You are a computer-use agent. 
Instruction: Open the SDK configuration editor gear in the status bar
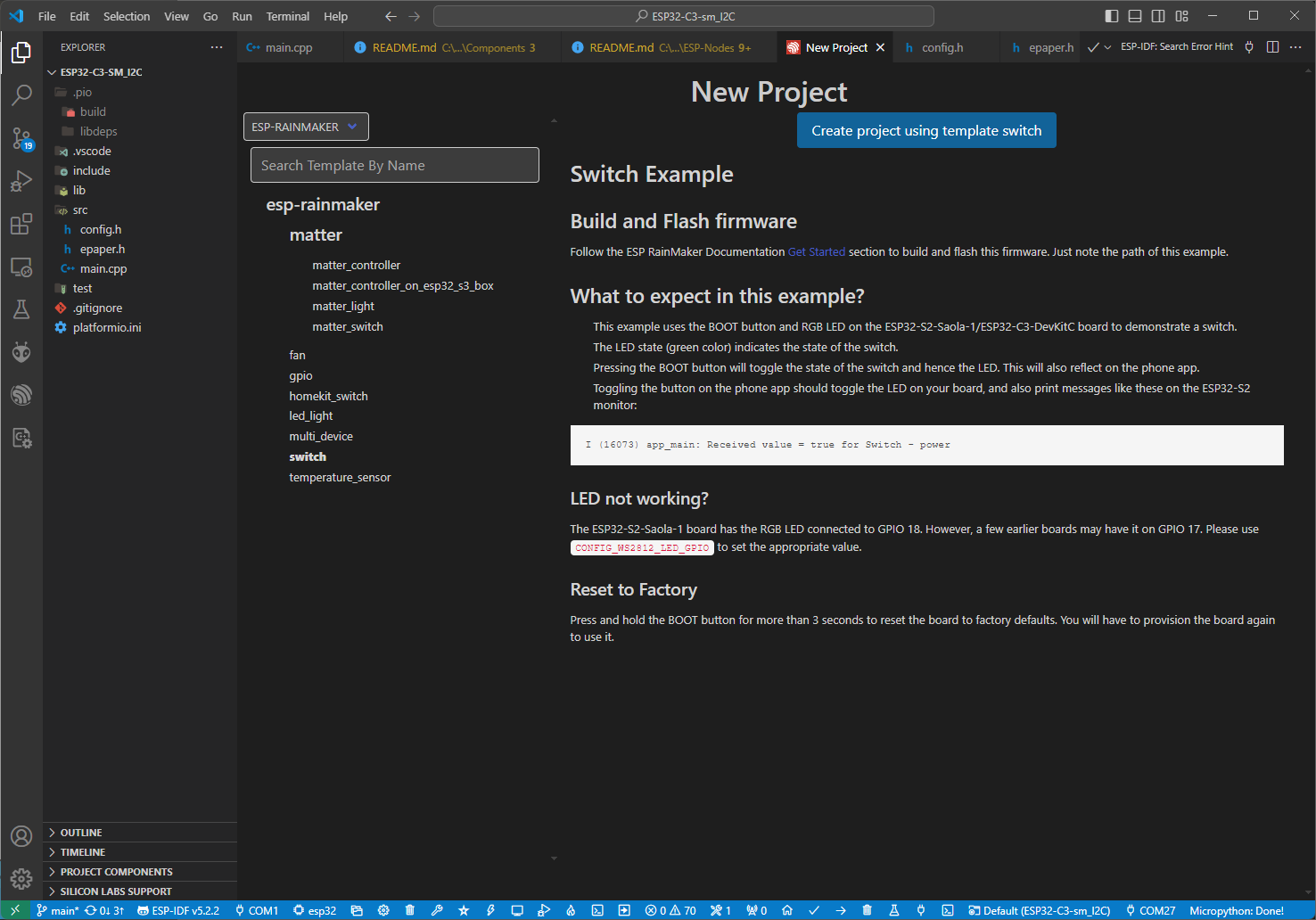coord(383,910)
